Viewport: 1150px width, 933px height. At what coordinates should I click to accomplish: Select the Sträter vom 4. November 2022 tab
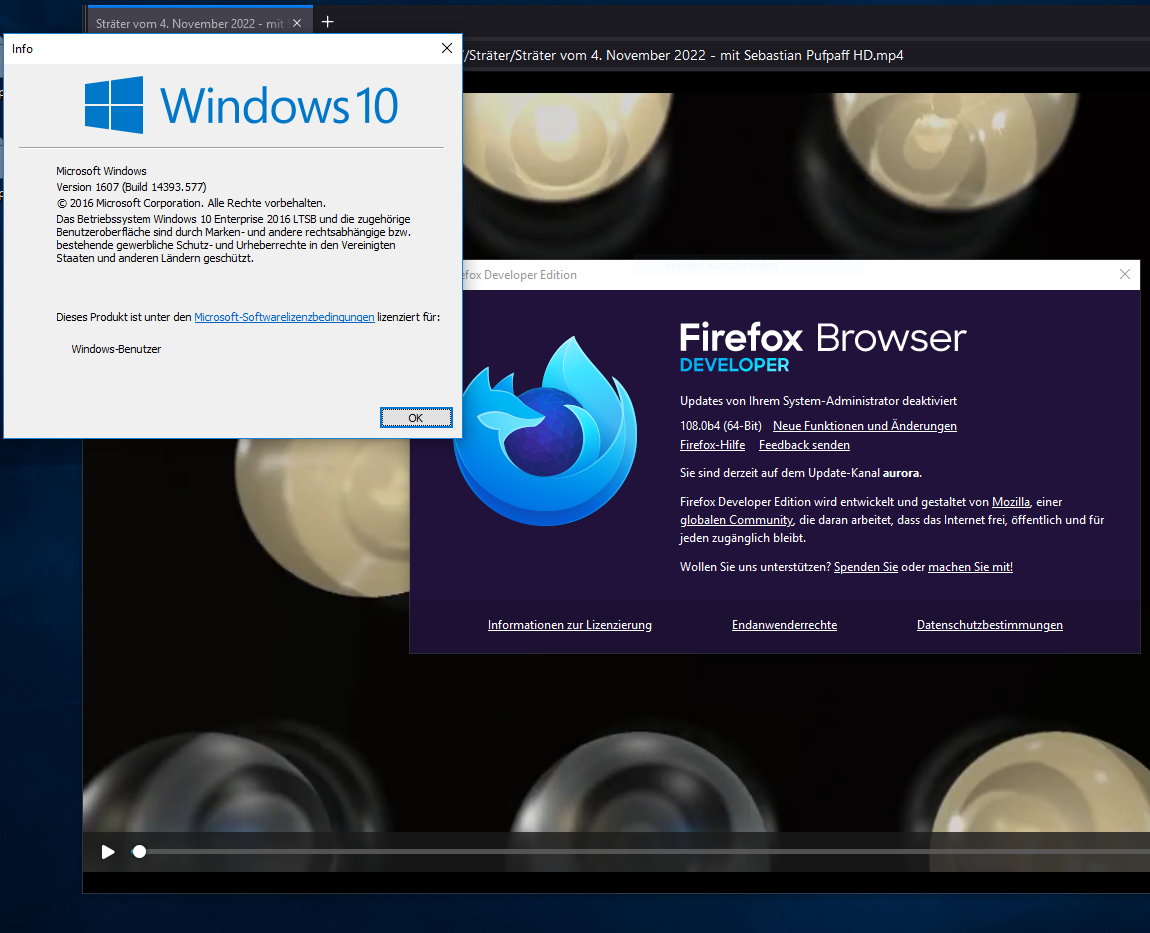coord(190,23)
